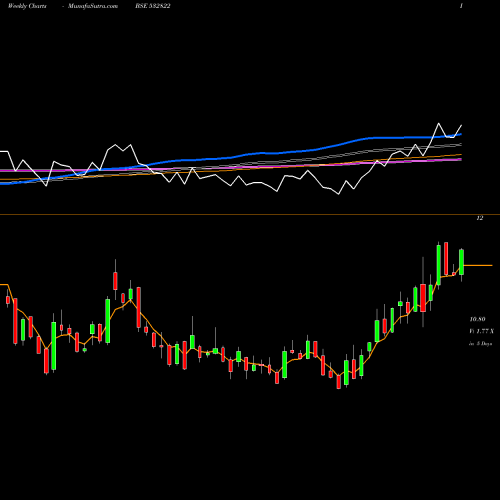Click the tall red candle near the chart's right end

tap(446, 259)
